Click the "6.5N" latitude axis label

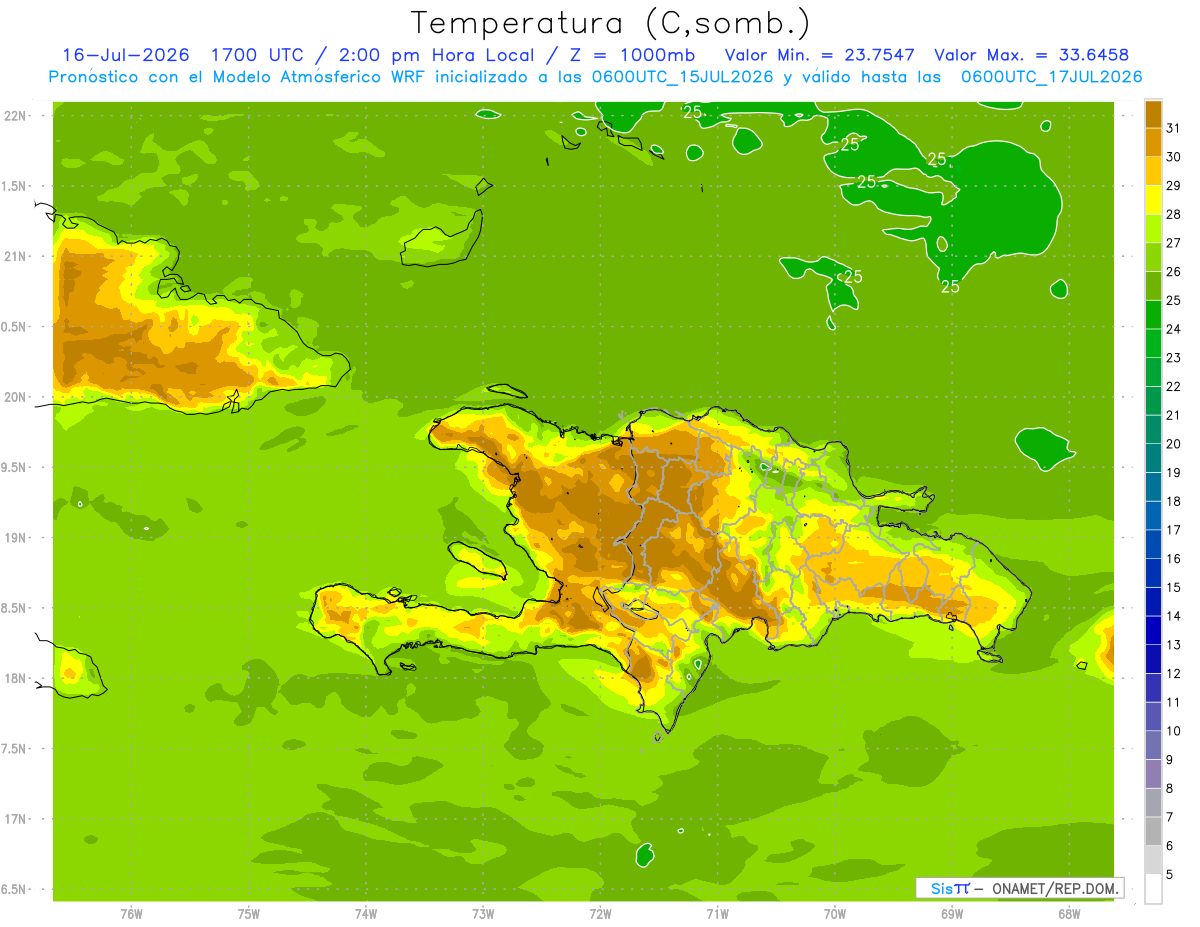click(x=15, y=889)
